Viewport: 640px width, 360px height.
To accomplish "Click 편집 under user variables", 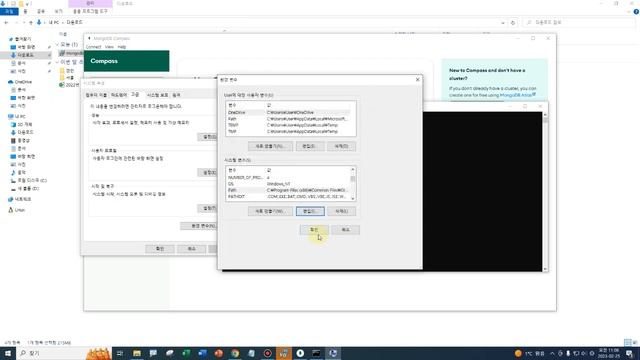I will [x=310, y=146].
